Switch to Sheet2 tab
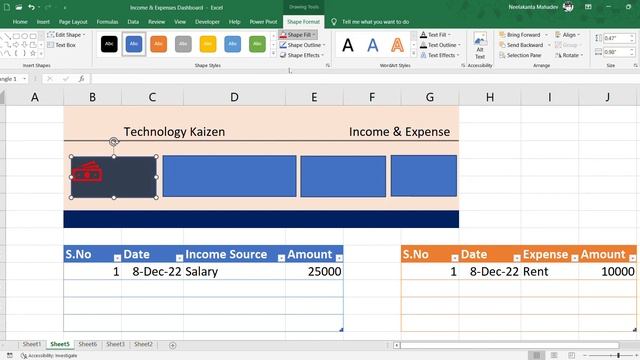640x360 pixels. (143, 344)
